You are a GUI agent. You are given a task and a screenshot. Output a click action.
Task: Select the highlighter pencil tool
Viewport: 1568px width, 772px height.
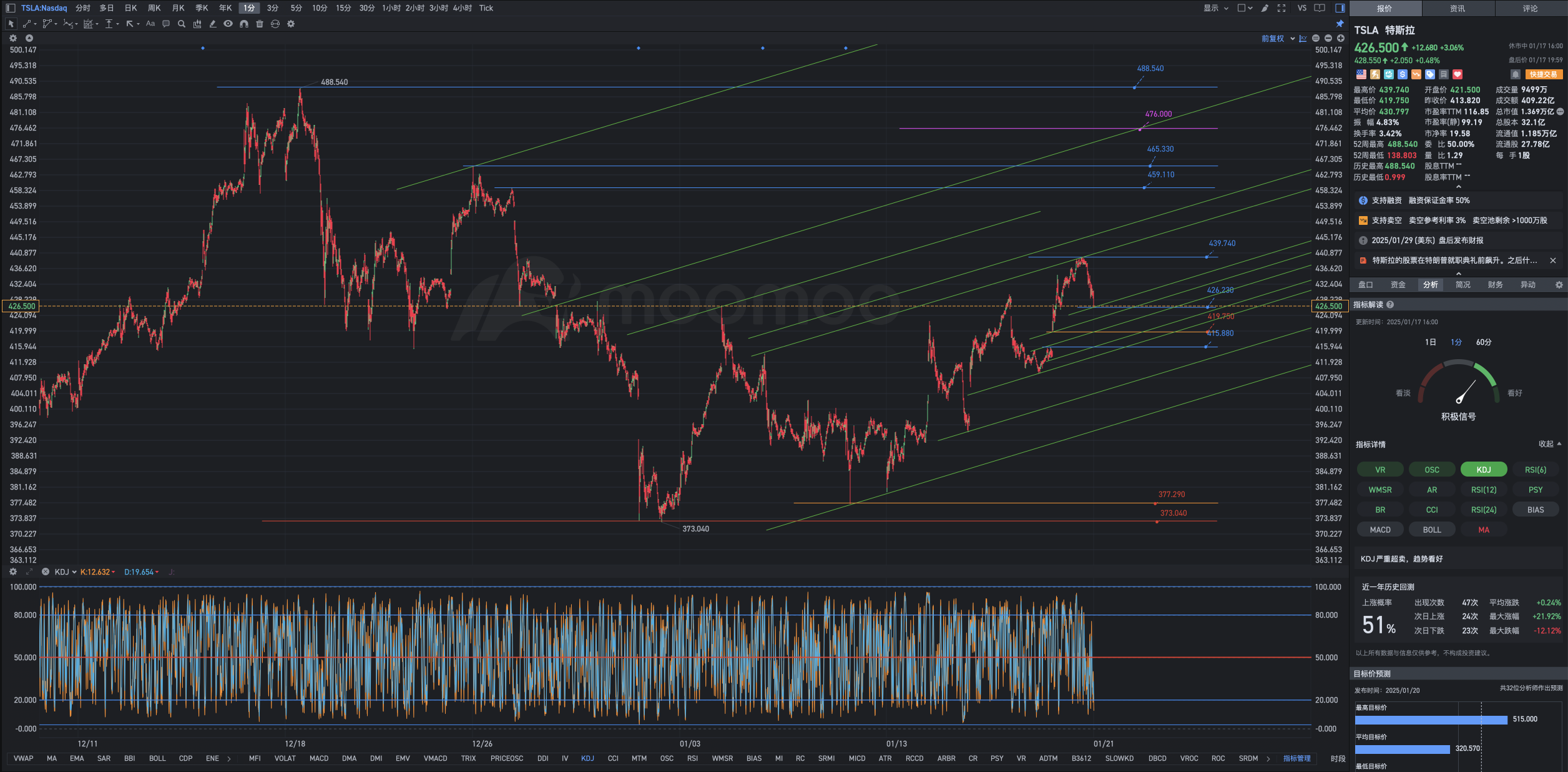(x=213, y=24)
